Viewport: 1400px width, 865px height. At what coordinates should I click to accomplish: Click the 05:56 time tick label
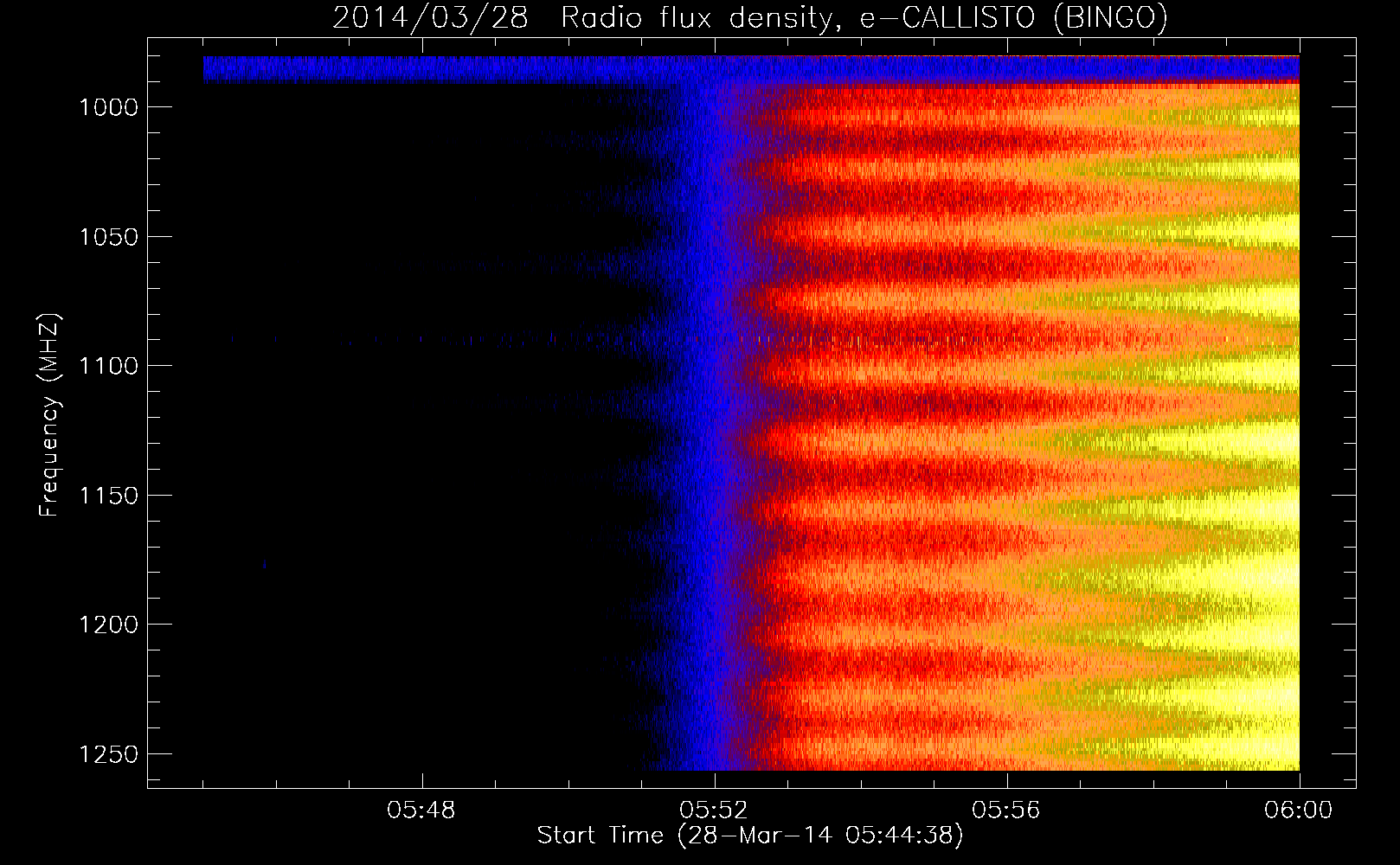click(x=1006, y=811)
